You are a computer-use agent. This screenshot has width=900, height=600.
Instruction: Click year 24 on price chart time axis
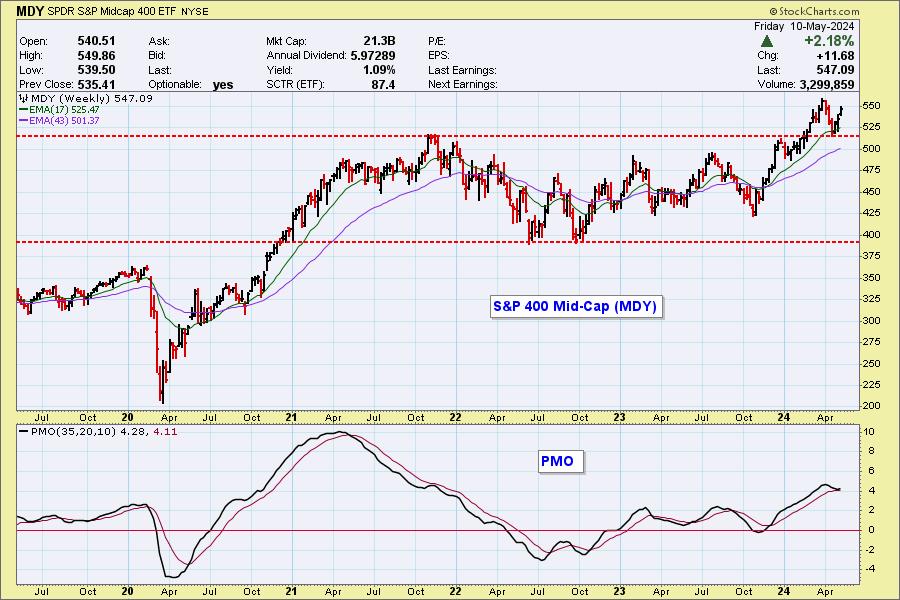pos(783,417)
